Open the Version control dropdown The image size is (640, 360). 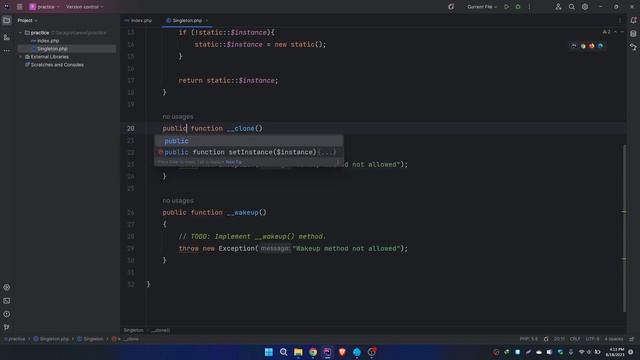(84, 7)
